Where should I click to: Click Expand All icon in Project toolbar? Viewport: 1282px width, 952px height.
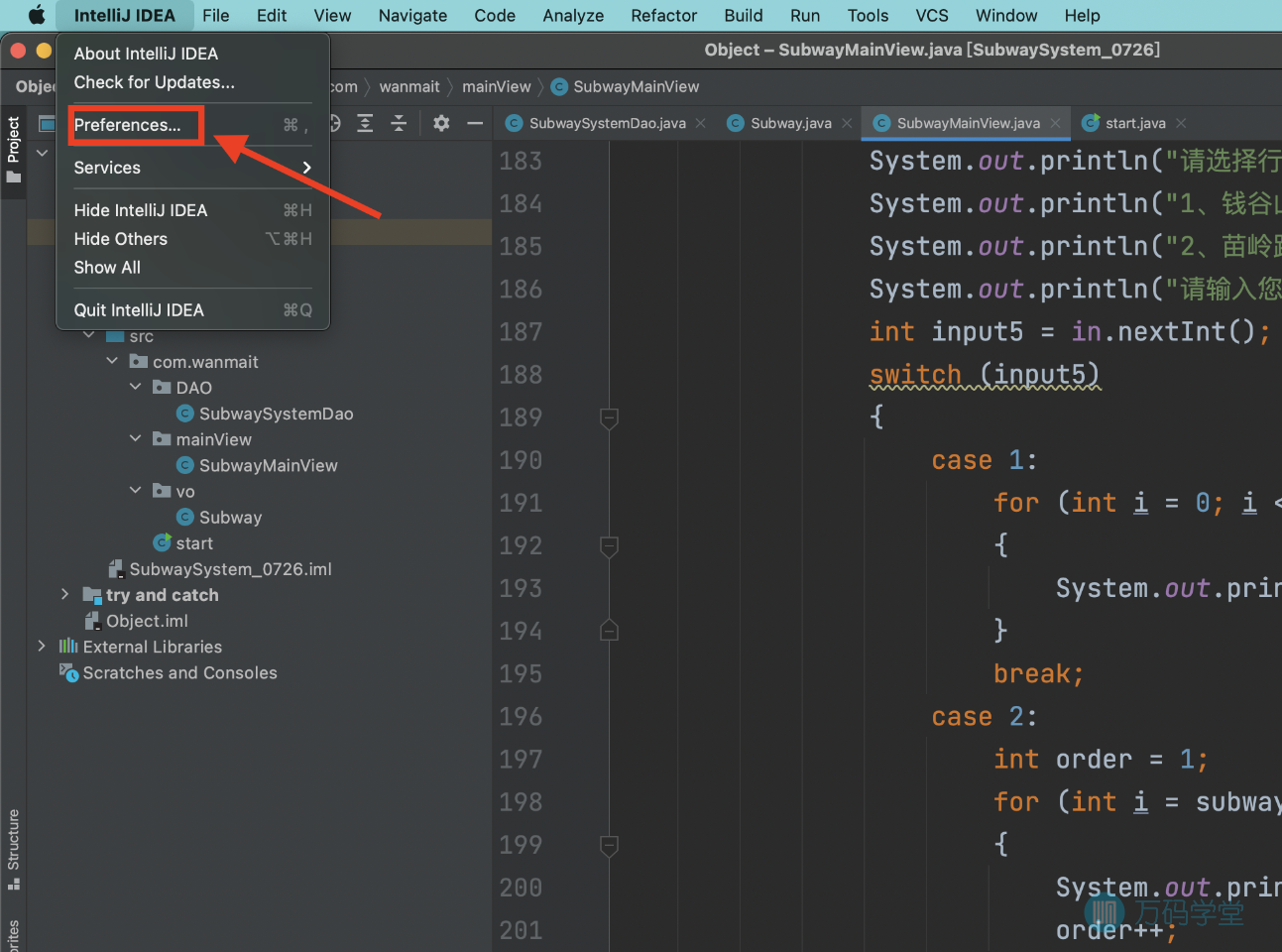pos(365,123)
